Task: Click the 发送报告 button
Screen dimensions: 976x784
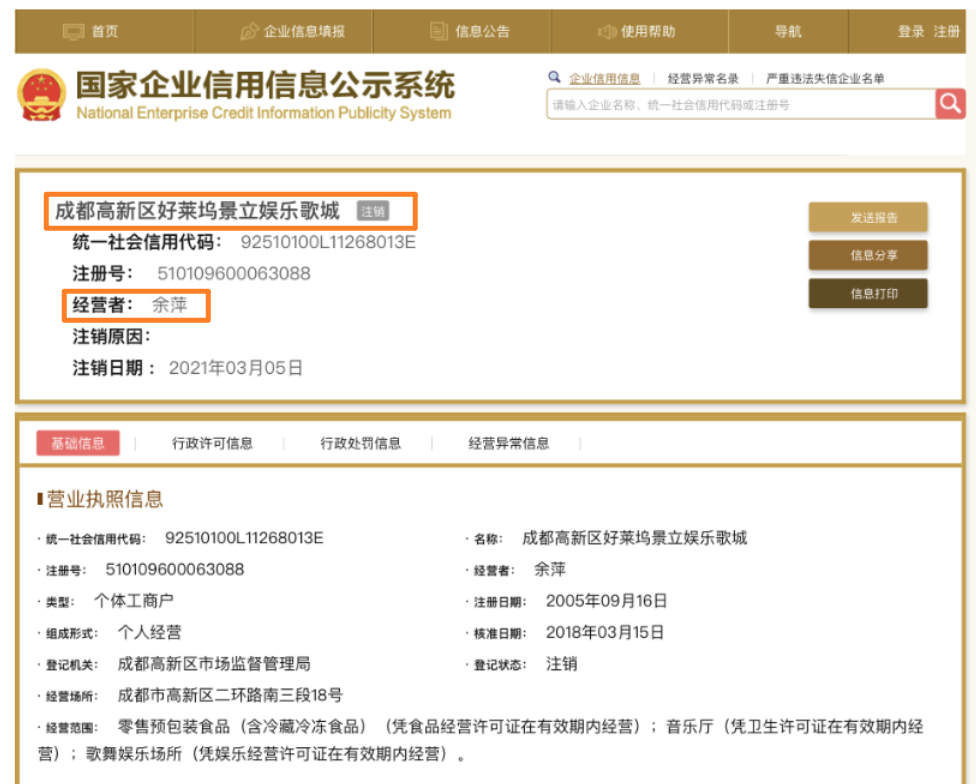Action: coord(866,216)
